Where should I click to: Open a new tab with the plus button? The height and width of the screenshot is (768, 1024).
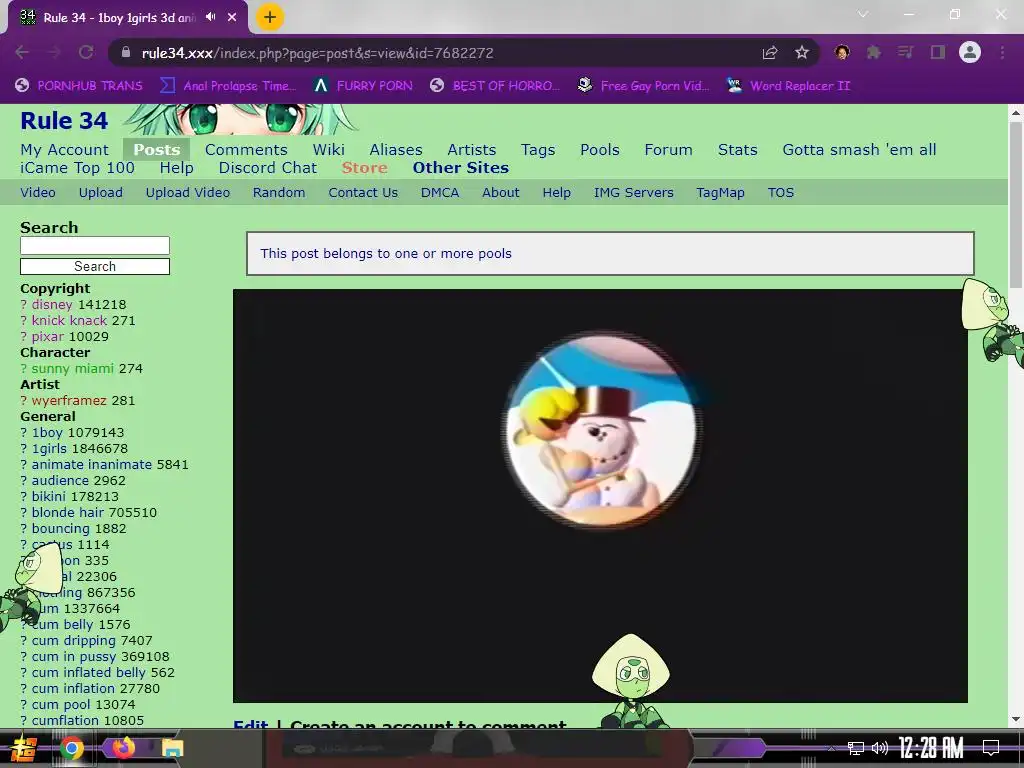[x=270, y=17]
